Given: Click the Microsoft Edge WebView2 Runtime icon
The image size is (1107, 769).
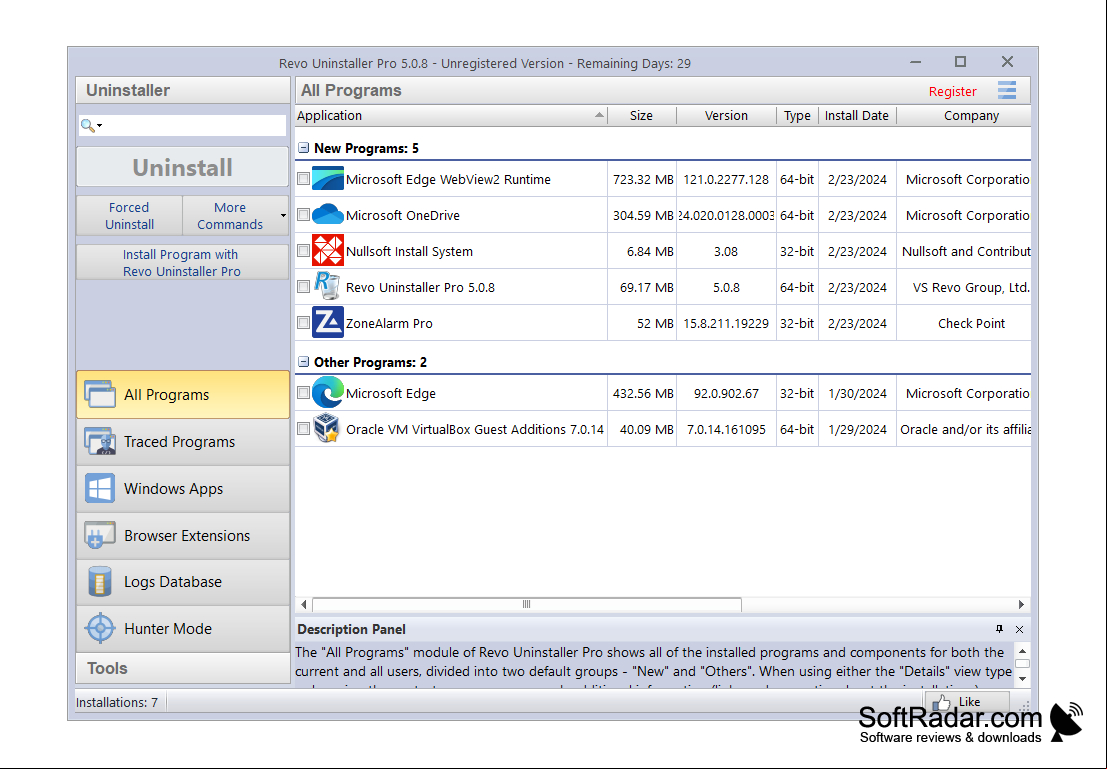Looking at the screenshot, I should click(328, 179).
